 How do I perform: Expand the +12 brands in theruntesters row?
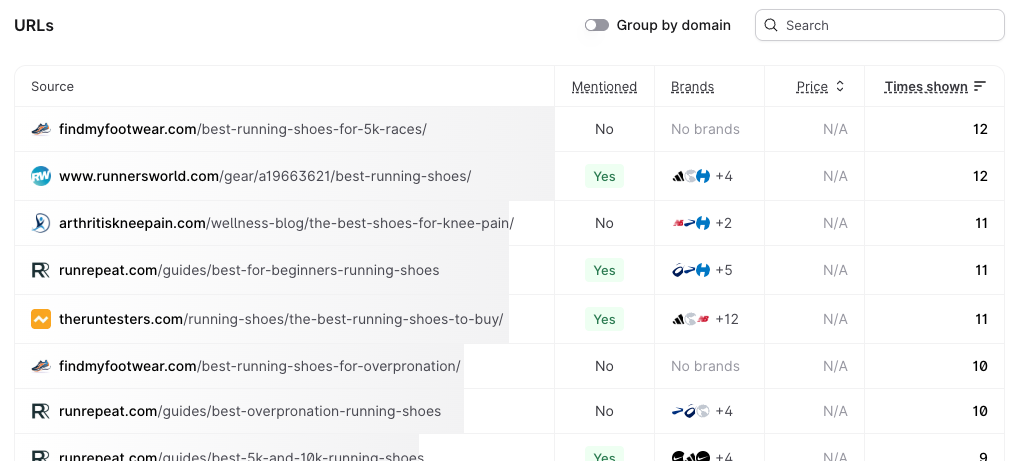point(727,319)
